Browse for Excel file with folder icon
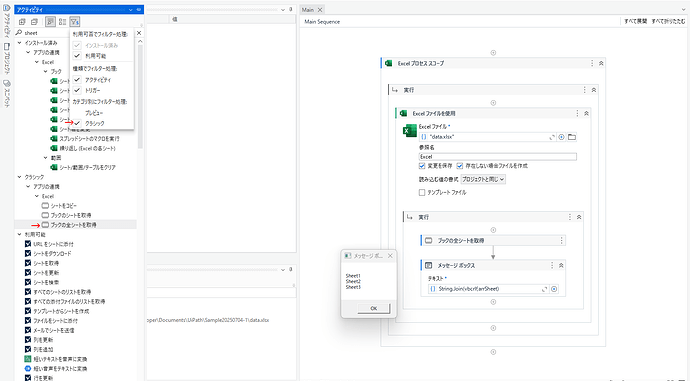Viewport: 690px width, 381px height. coord(572,137)
